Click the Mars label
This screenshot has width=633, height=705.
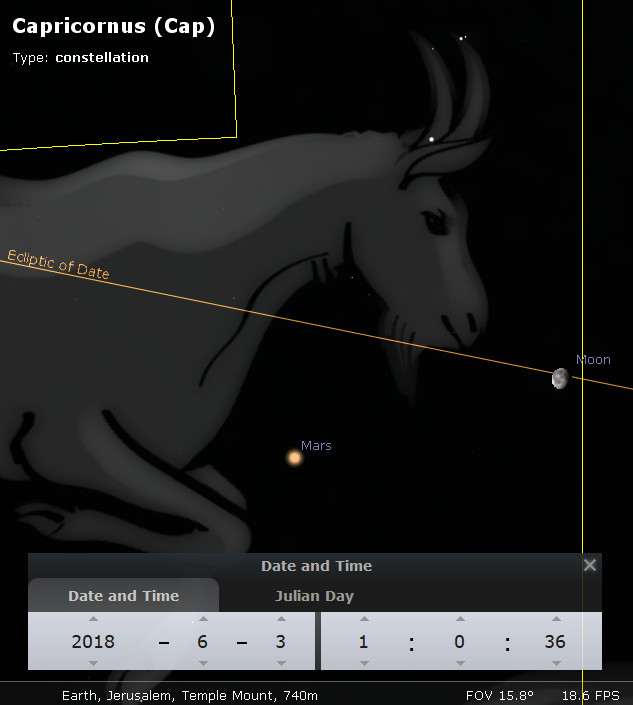[x=316, y=446]
